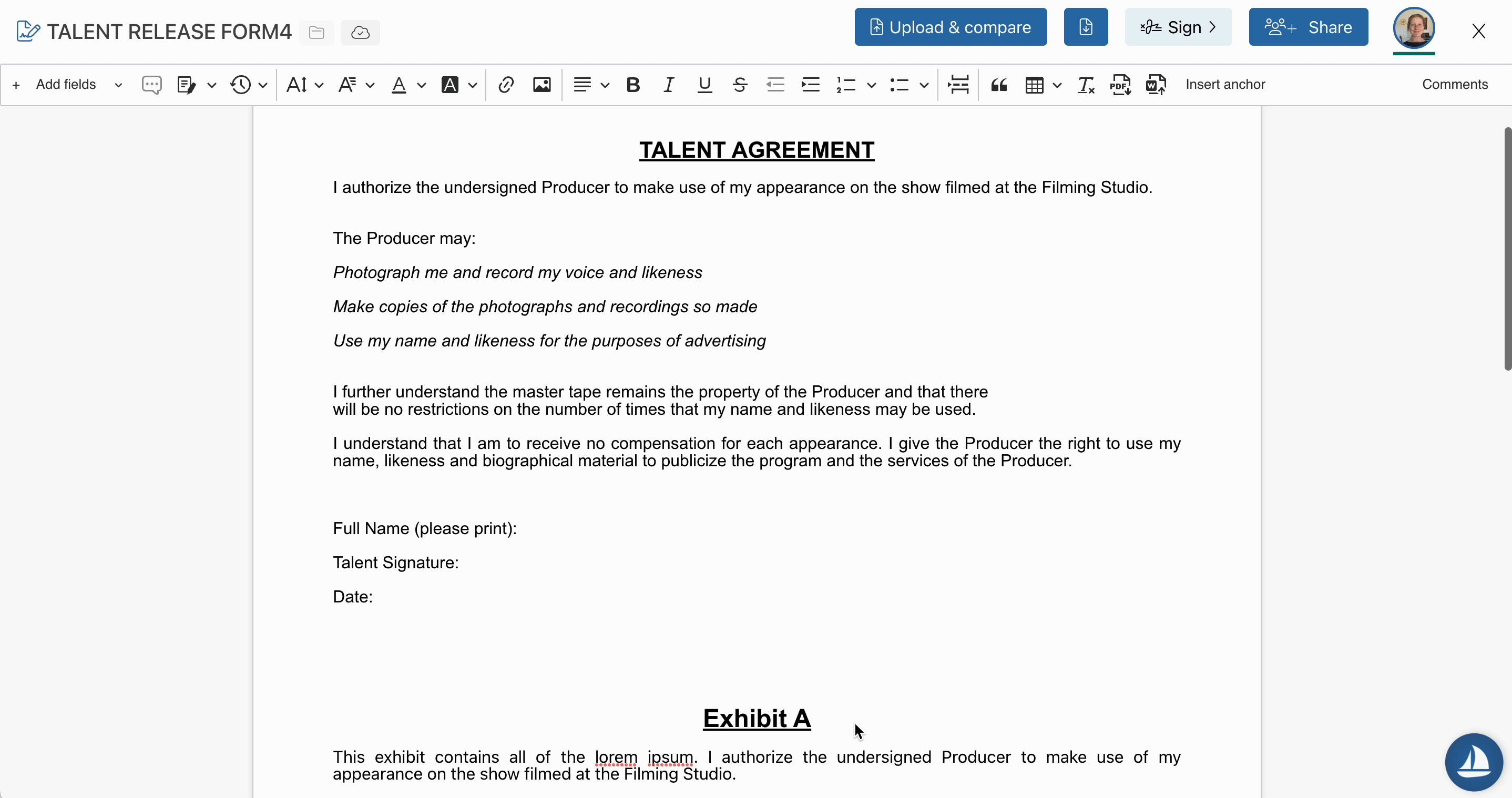Open the Sign menu button
Screen dimensions: 1512x798
pos(1178,27)
